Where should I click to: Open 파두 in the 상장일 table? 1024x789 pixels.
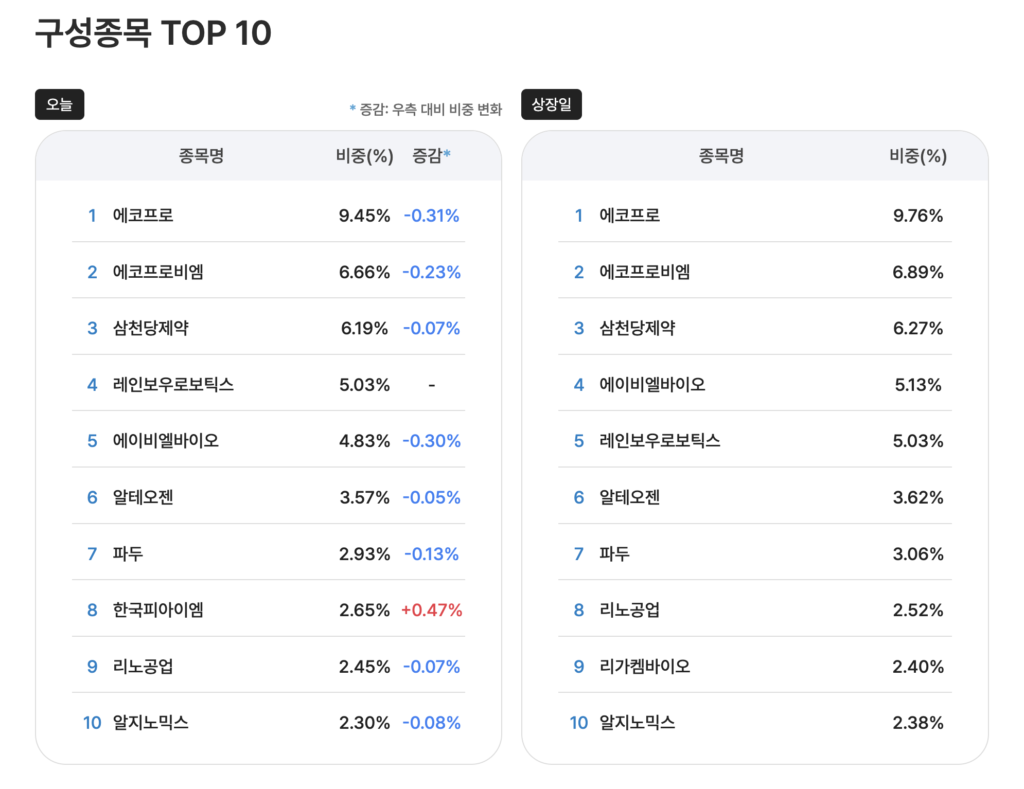tap(614, 553)
